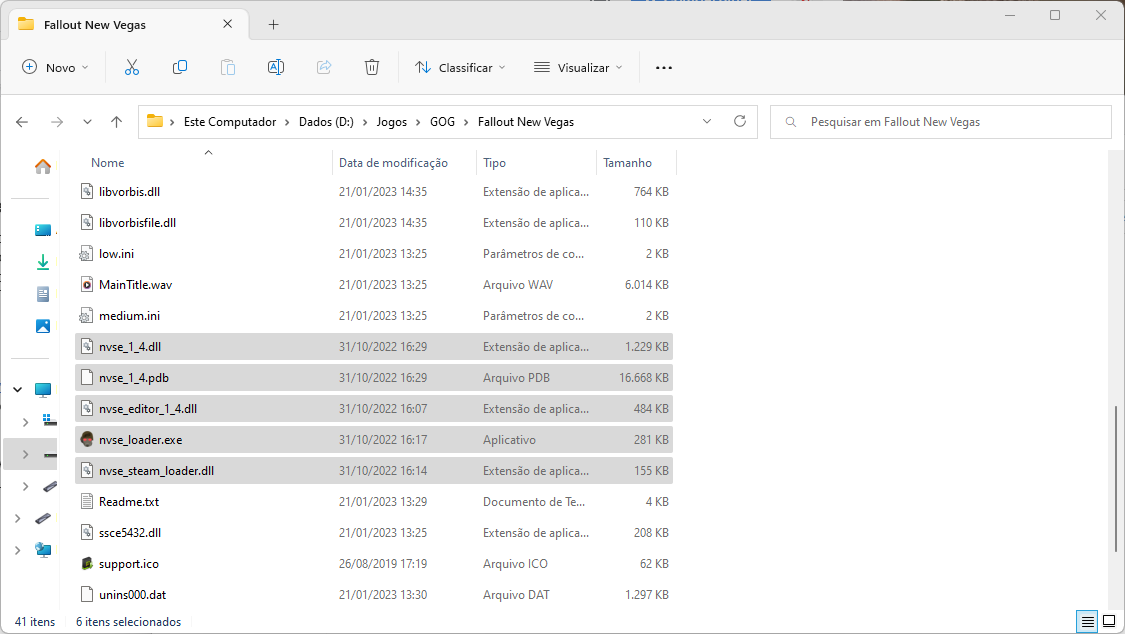1125x634 pixels.
Task: Open Home in the navigation pane
Action: 43,166
